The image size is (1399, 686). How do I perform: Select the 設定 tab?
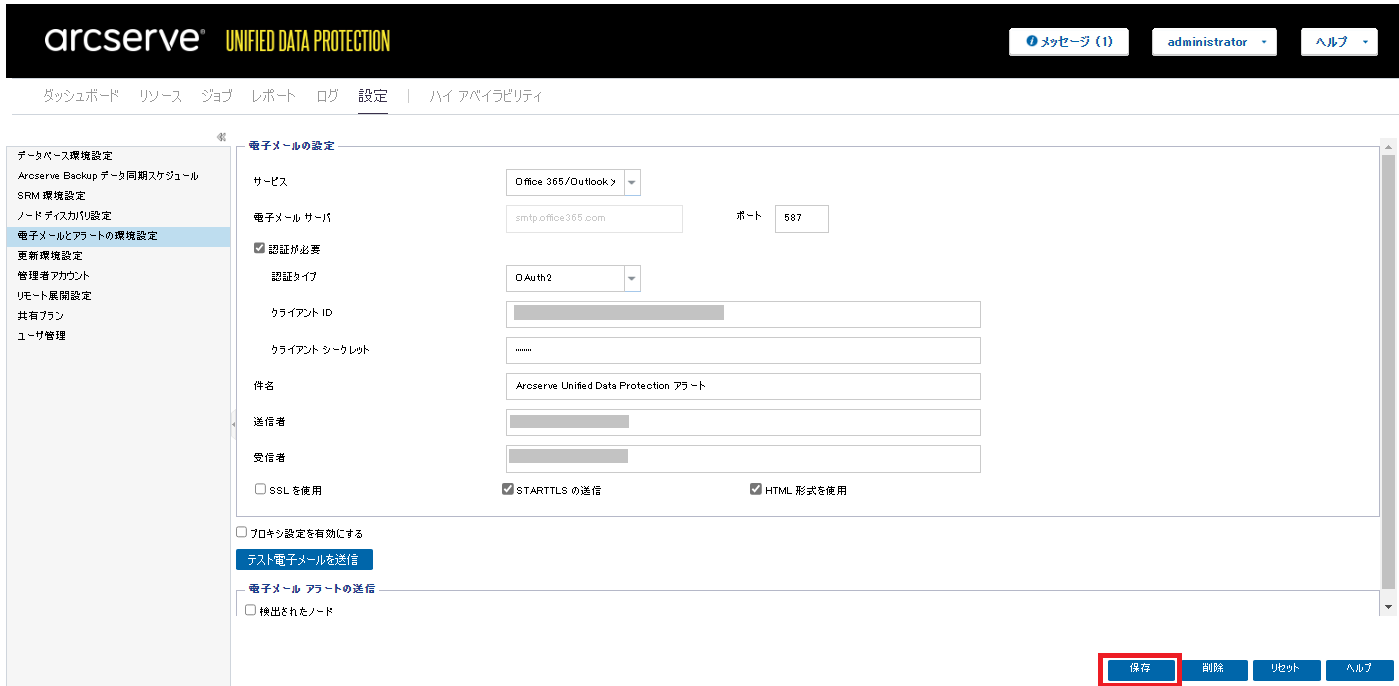coord(373,96)
